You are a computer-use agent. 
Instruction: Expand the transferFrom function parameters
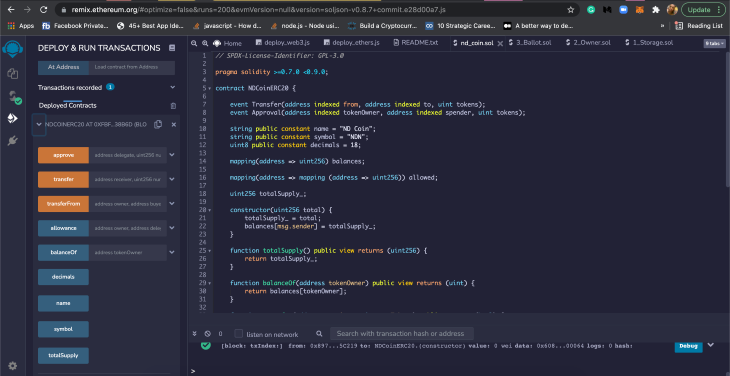[172, 203]
